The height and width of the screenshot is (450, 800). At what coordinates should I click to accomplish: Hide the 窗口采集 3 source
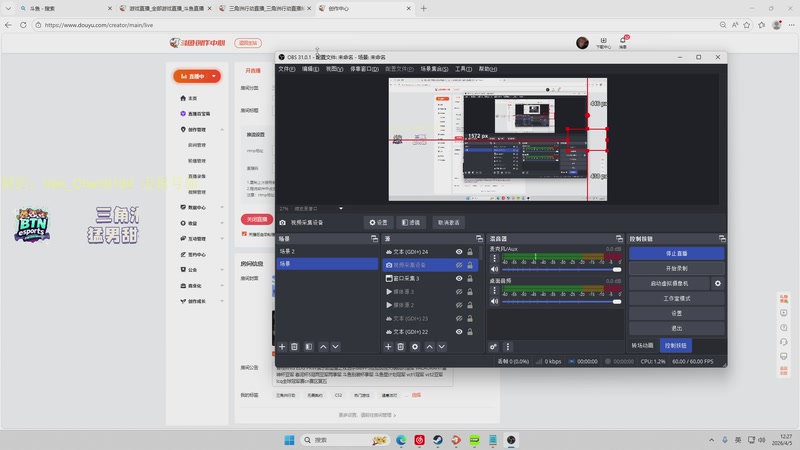click(459, 278)
